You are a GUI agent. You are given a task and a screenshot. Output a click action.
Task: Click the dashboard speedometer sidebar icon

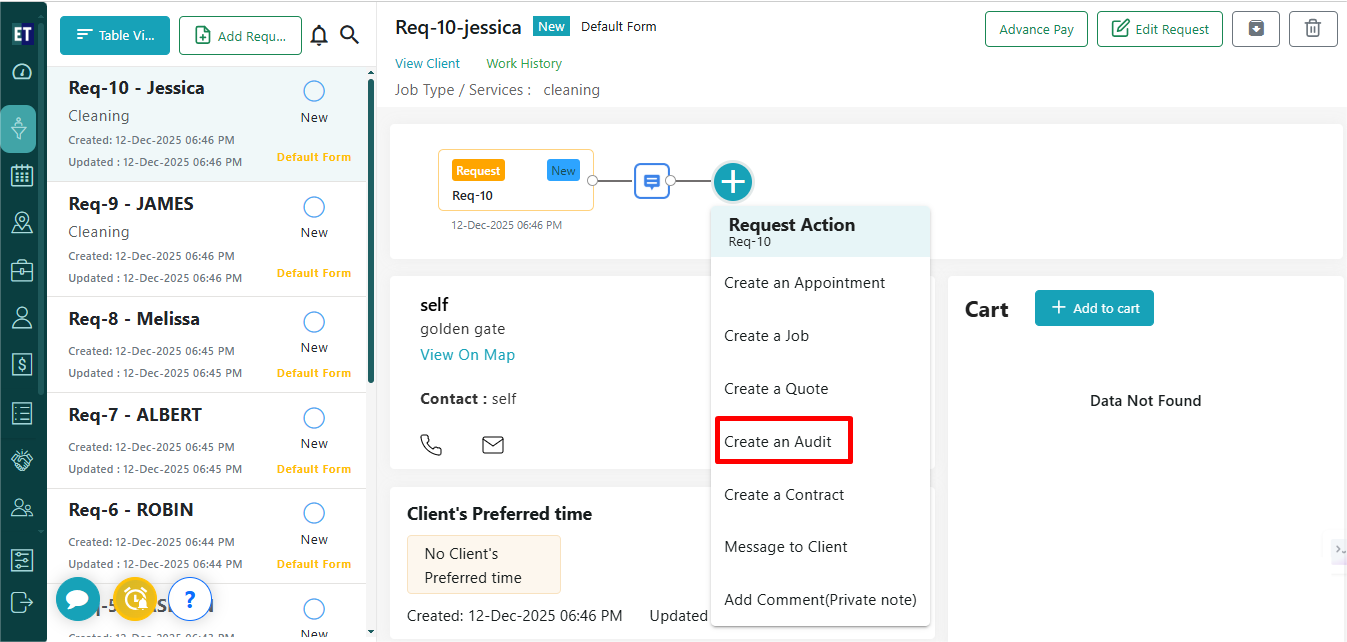coord(21,72)
